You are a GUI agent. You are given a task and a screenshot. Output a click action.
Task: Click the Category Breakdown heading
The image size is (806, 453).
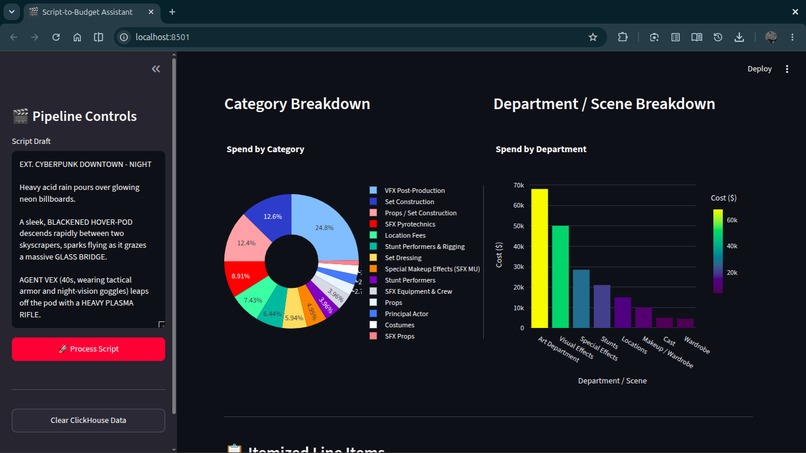pyautogui.click(x=297, y=104)
